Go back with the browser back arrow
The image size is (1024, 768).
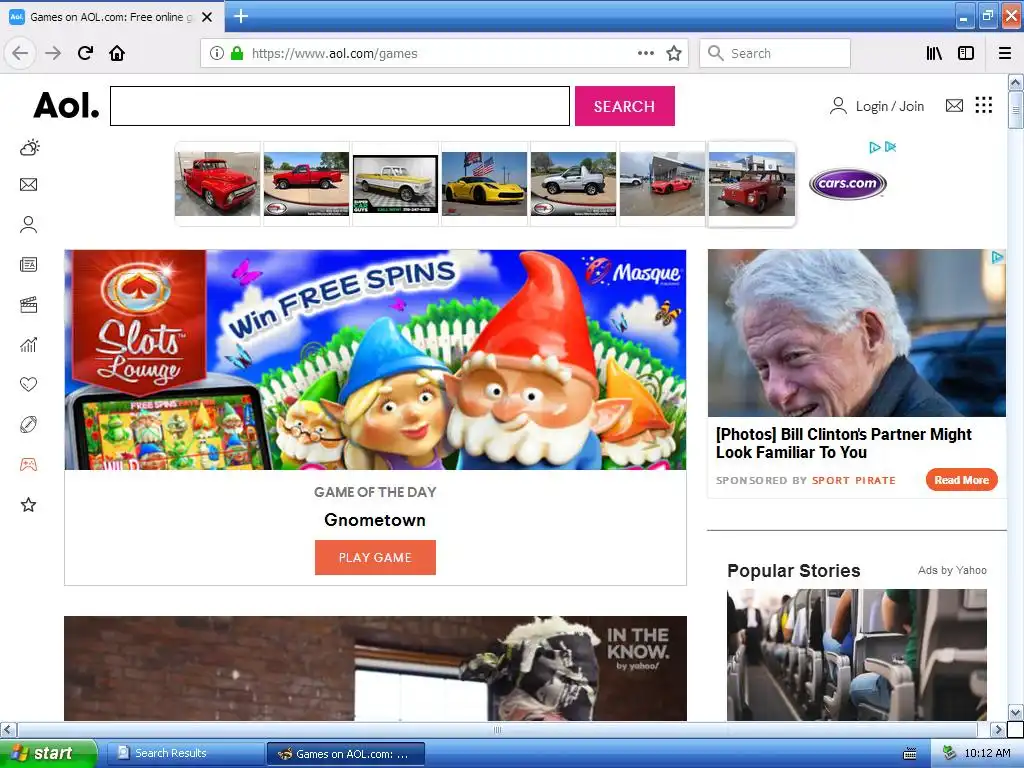click(20, 53)
